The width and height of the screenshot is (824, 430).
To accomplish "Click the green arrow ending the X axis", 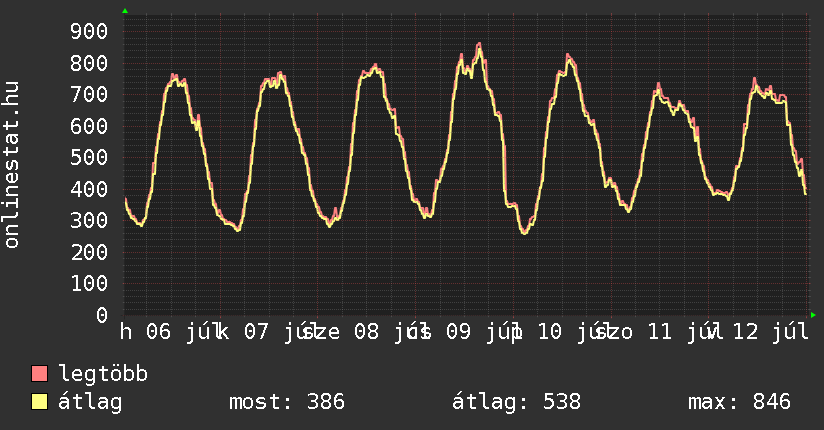I will pyautogui.click(x=813, y=315).
